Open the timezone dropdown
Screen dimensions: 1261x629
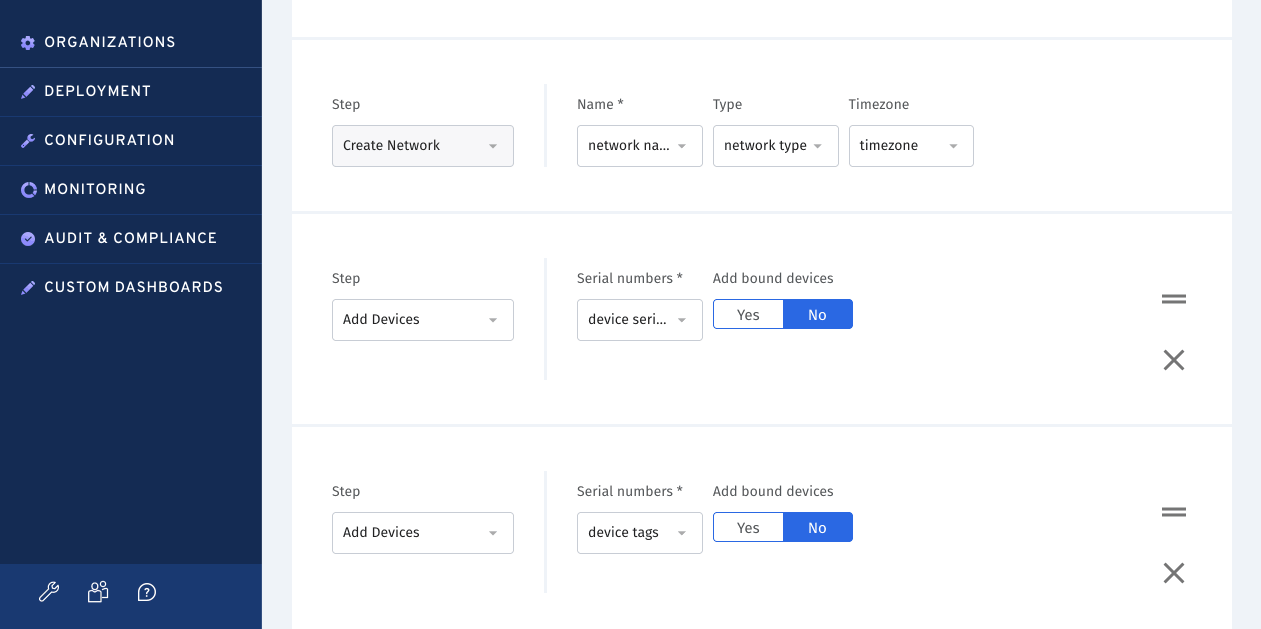pyautogui.click(x=910, y=145)
